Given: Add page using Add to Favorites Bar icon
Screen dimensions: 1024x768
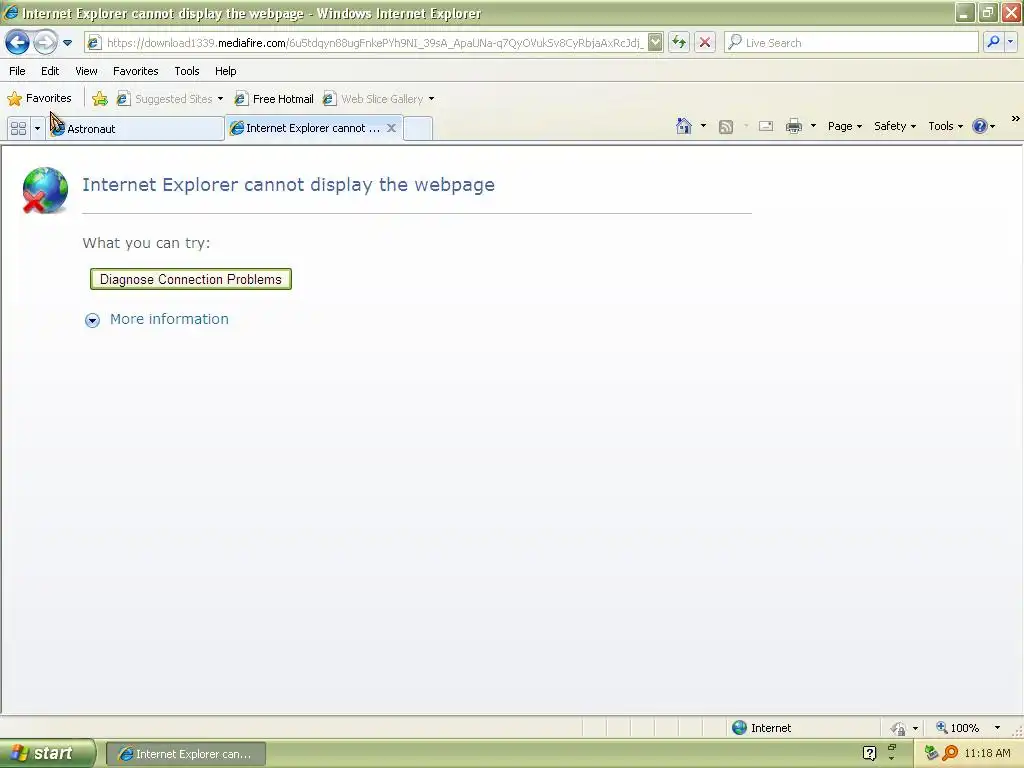Looking at the screenshot, I should pyautogui.click(x=100, y=99).
